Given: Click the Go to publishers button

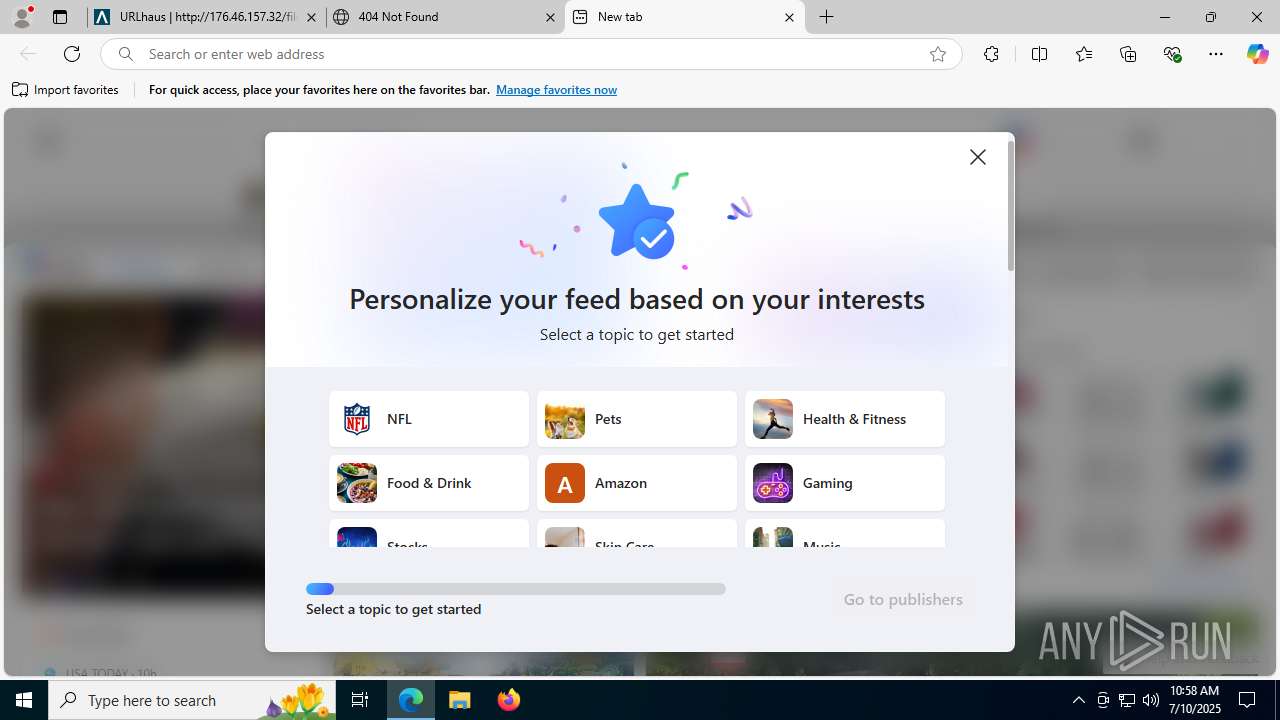Looking at the screenshot, I should click(903, 599).
